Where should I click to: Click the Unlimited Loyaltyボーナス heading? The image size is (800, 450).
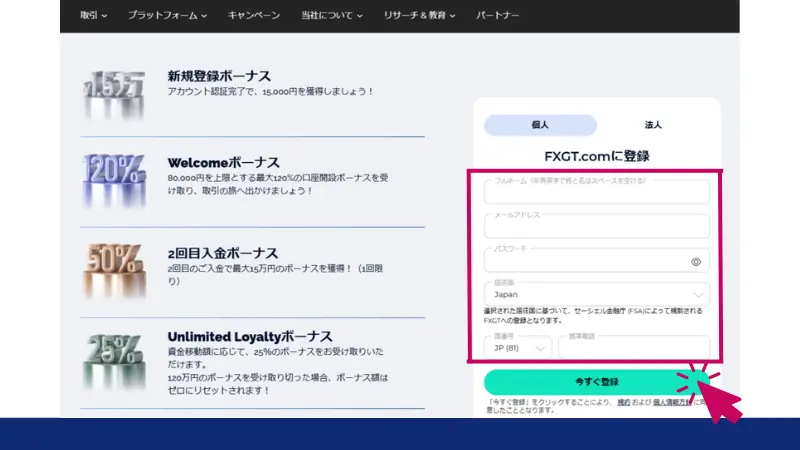coord(250,337)
